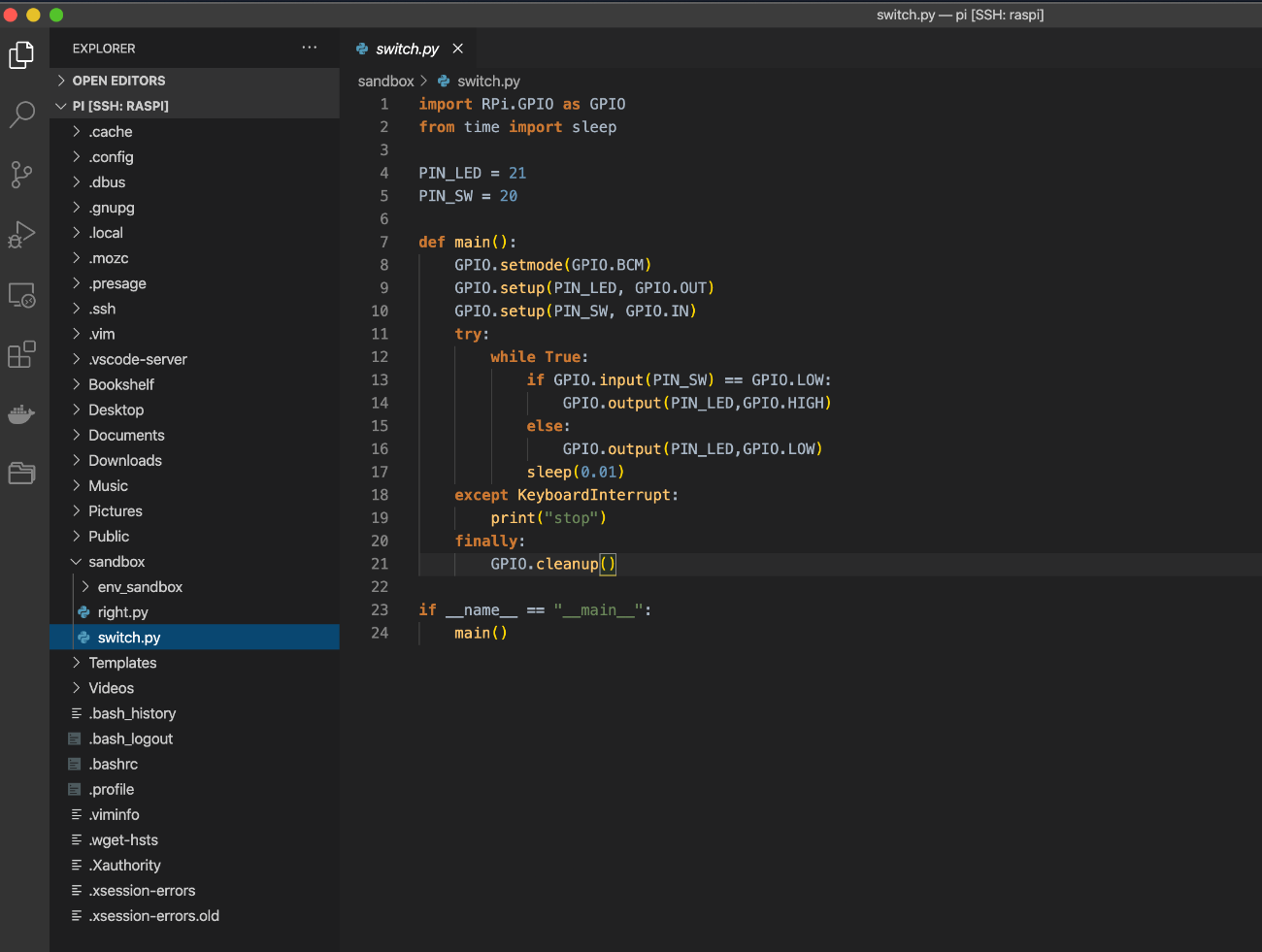Click sandbox in the breadcrumb path

(x=385, y=82)
